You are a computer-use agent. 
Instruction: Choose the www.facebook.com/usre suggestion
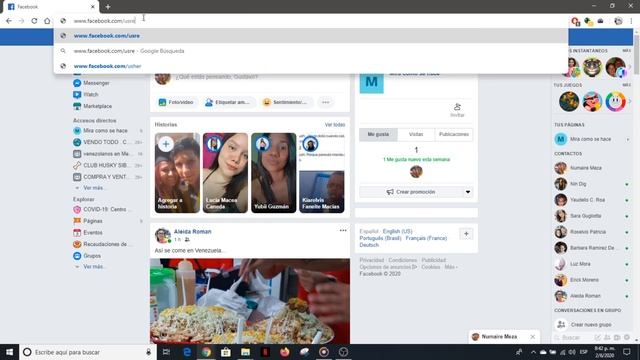pyautogui.click(x=311, y=36)
